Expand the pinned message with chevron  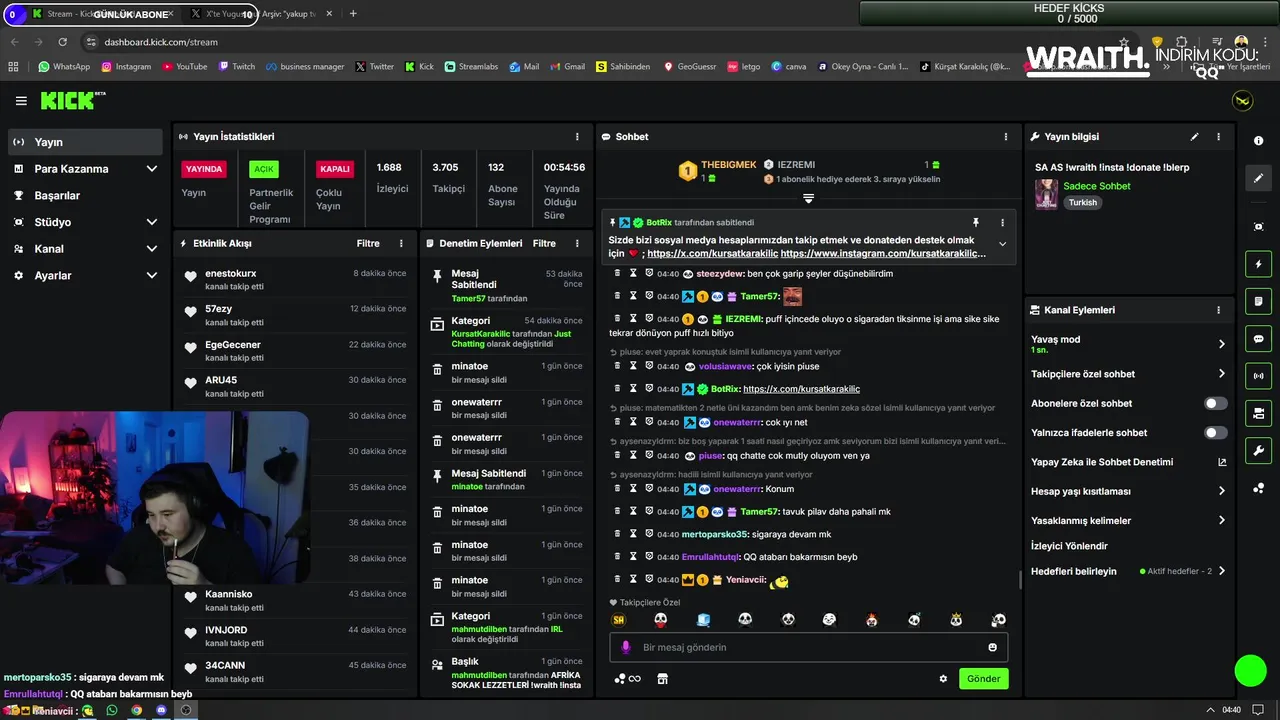click(1002, 244)
